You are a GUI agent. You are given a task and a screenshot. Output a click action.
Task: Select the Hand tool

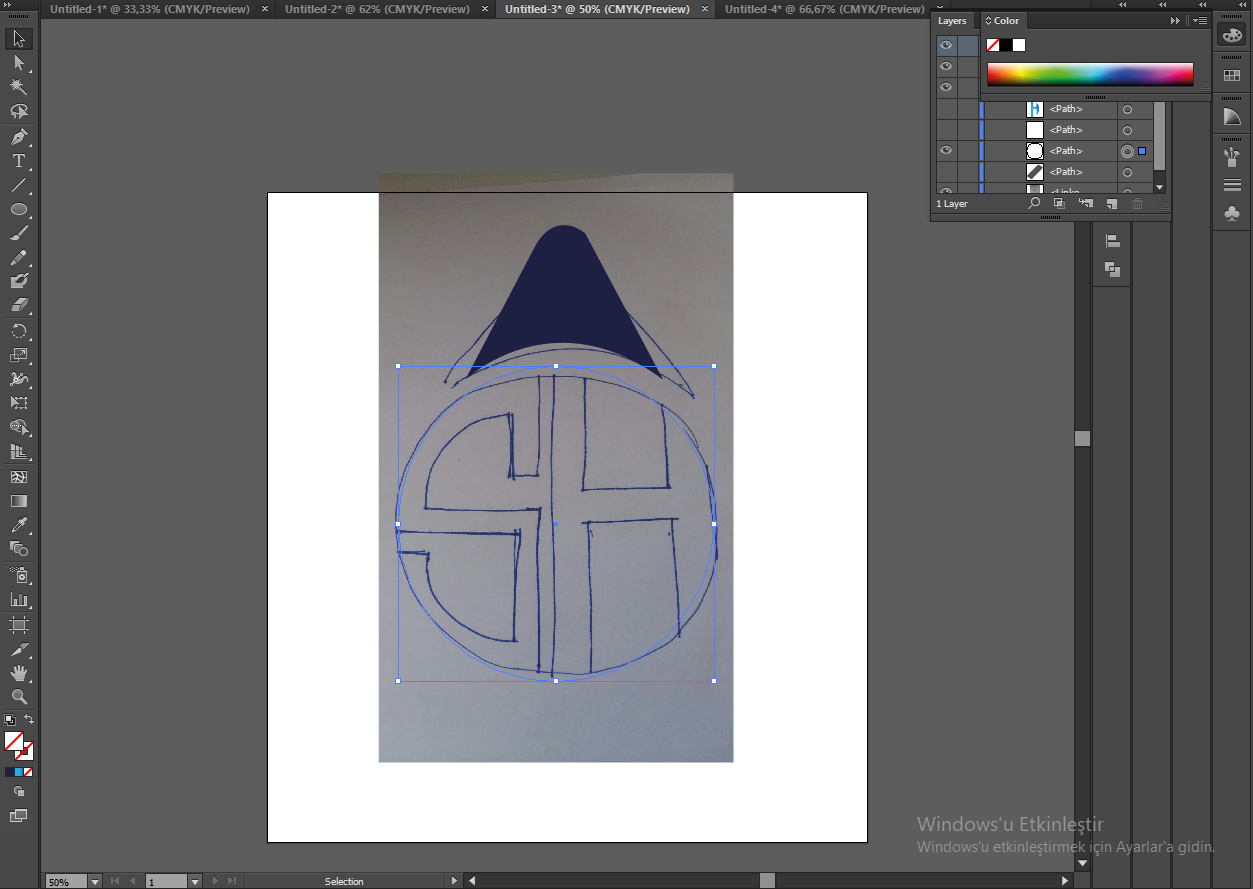(x=19, y=674)
